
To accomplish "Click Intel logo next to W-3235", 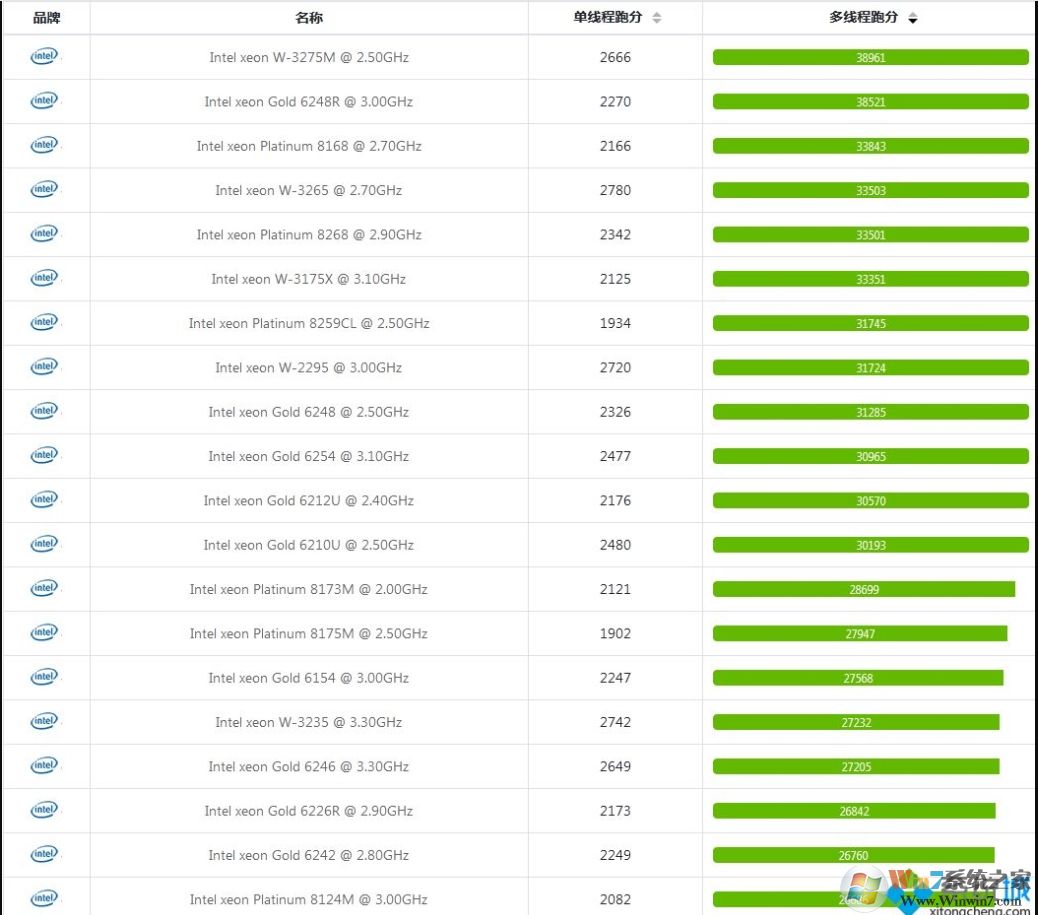I will click(x=45, y=722).
